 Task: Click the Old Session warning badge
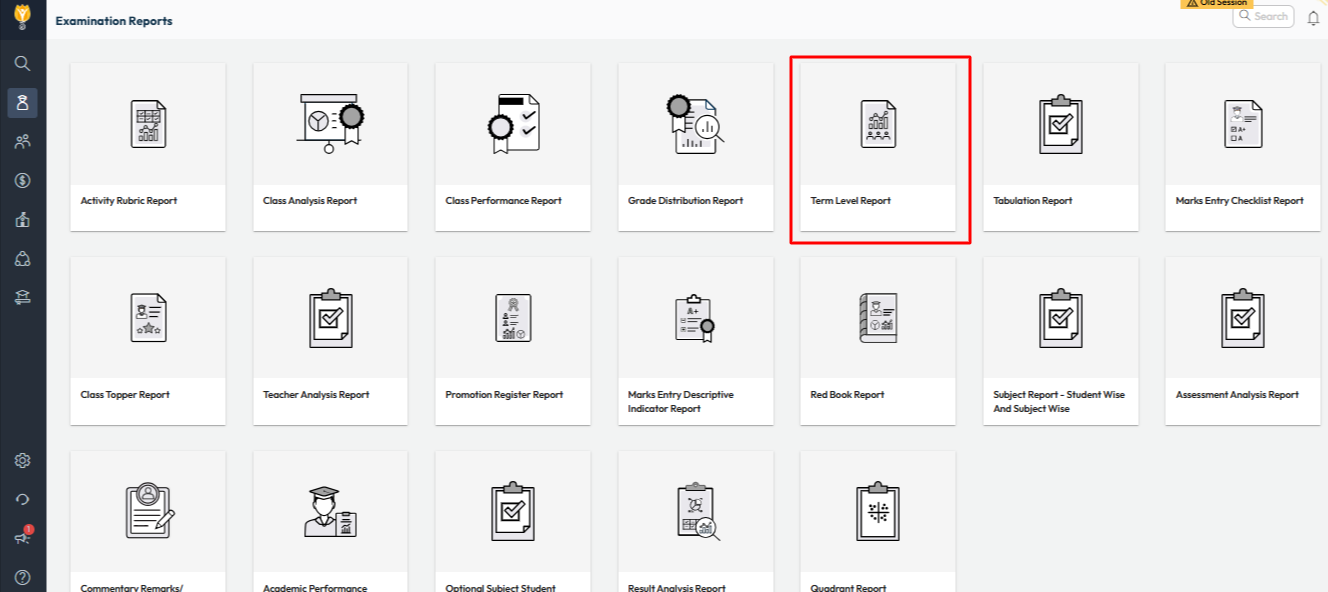[x=1216, y=4]
